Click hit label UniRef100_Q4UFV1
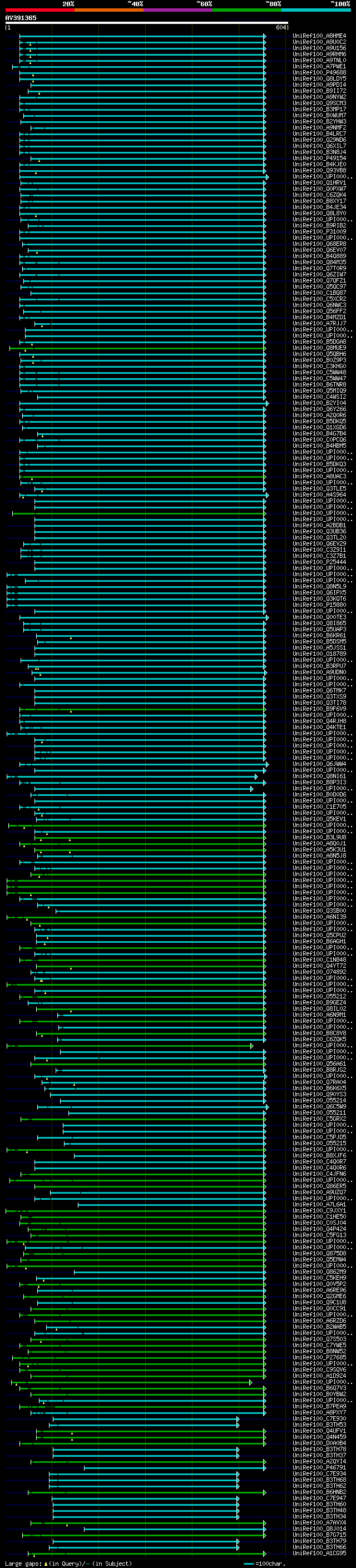The height and width of the screenshot is (1568, 356). pos(319,1431)
